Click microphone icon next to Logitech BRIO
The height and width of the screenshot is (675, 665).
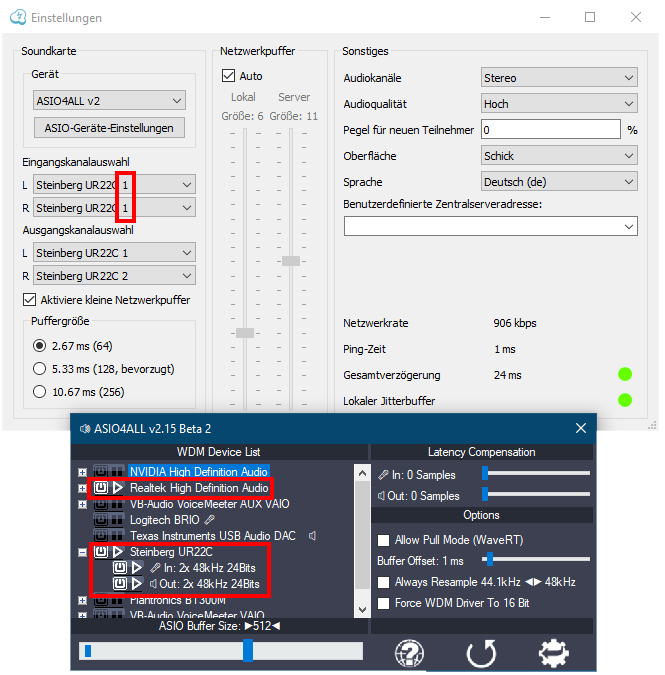point(210,520)
